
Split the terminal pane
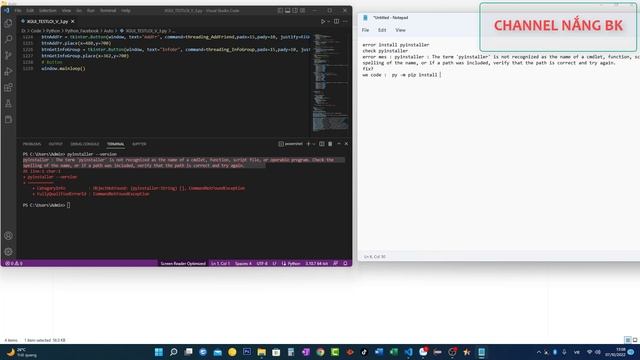(322, 144)
